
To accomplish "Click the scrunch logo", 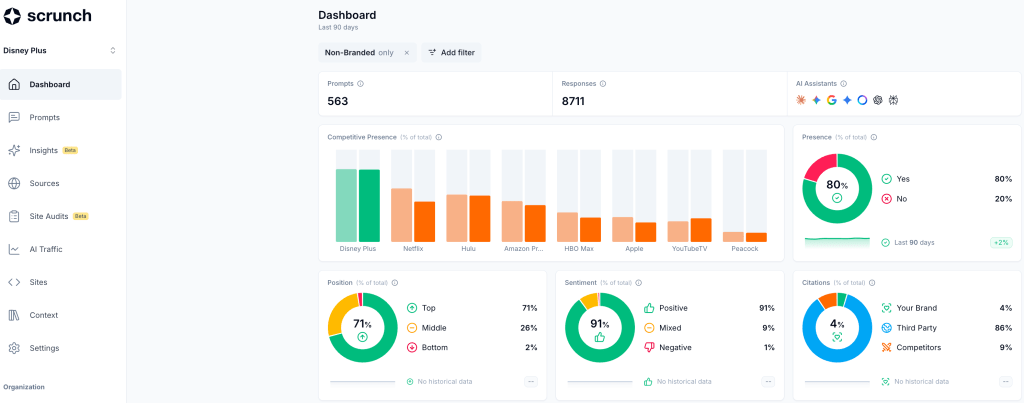I will (47, 16).
